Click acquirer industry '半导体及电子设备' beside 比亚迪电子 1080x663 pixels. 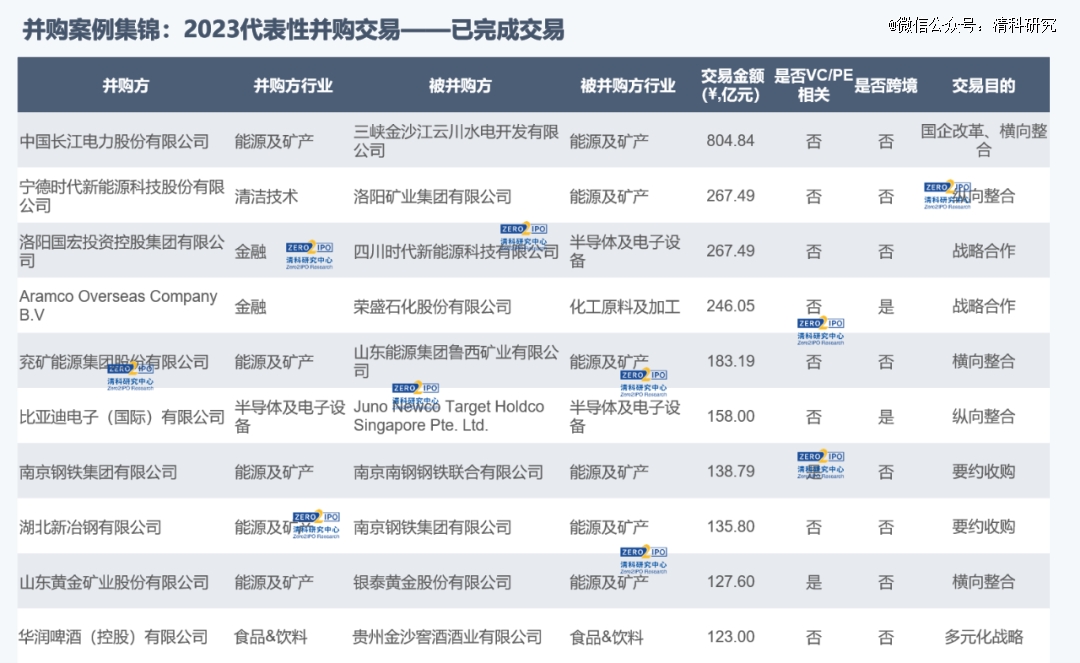point(290,417)
